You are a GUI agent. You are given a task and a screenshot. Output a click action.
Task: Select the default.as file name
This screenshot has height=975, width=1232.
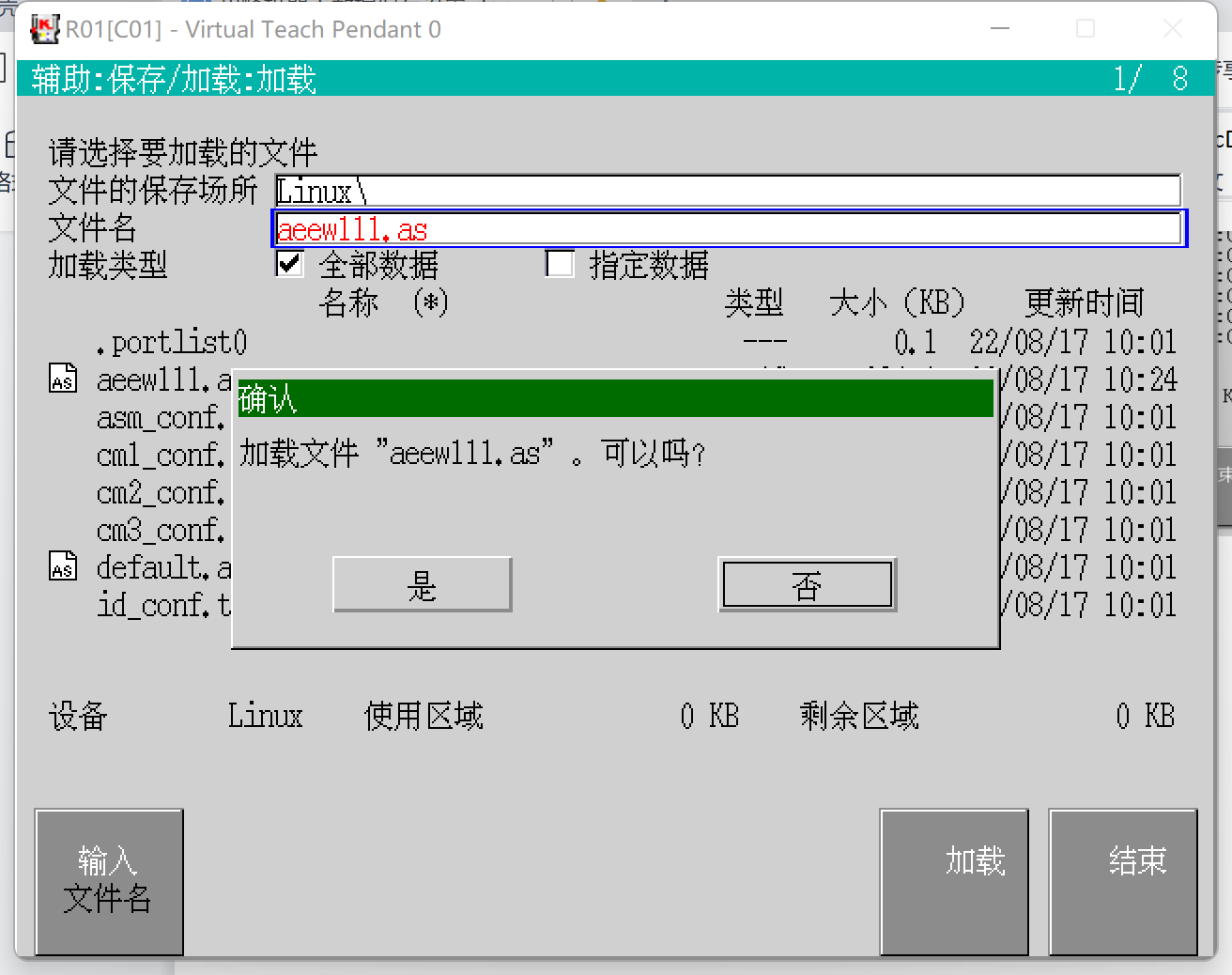(163, 567)
